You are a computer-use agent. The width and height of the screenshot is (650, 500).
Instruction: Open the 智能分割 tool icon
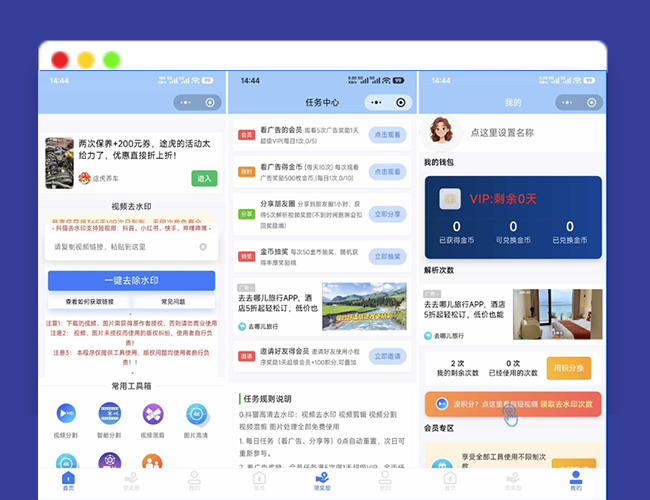point(109,413)
